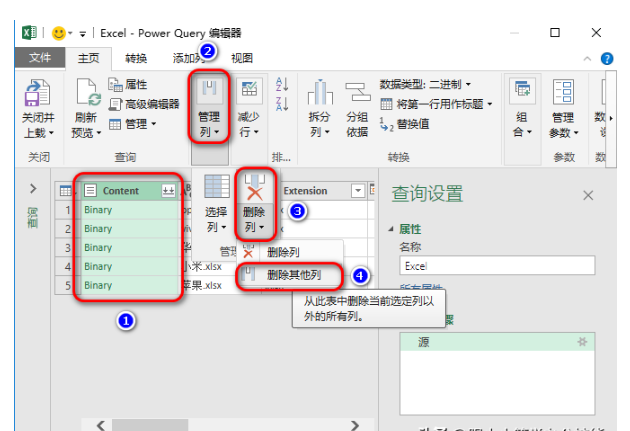Open the 选择列 dropdown

pyautogui.click(x=216, y=204)
